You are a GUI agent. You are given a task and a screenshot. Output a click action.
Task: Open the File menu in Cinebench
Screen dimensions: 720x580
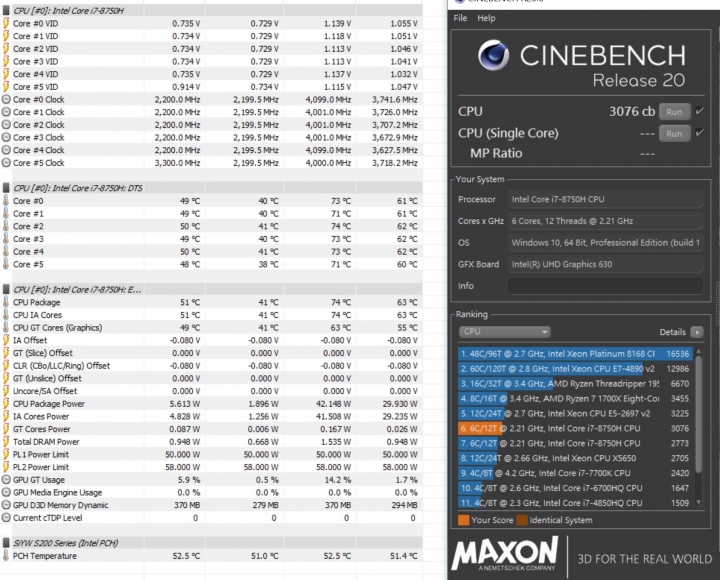click(x=460, y=18)
